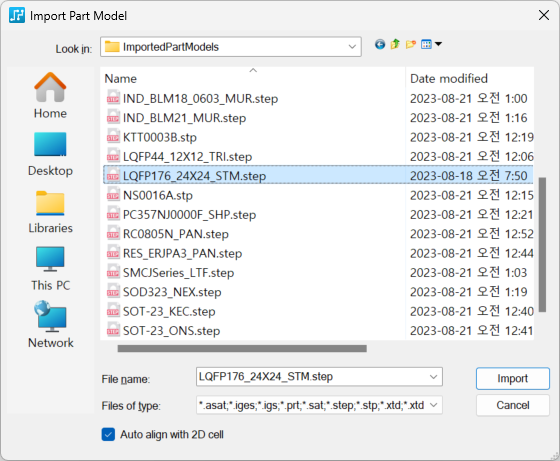This screenshot has height=461, width=560.
Task: Click the vertical scrollbar thumb
Action: pyautogui.click(x=542, y=245)
